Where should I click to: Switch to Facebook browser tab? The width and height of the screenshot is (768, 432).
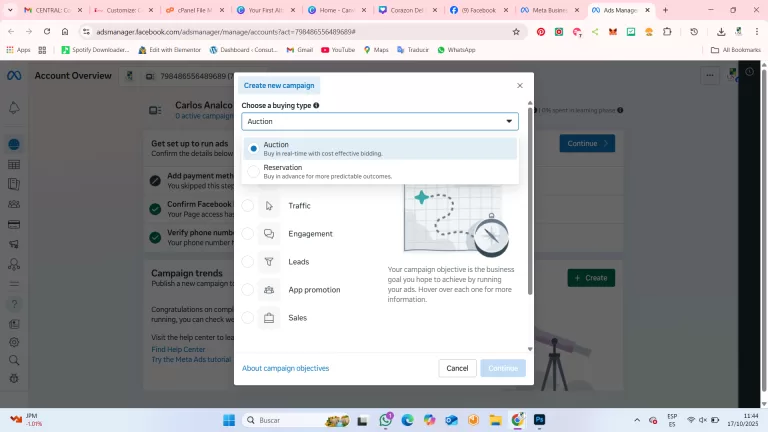click(x=478, y=10)
